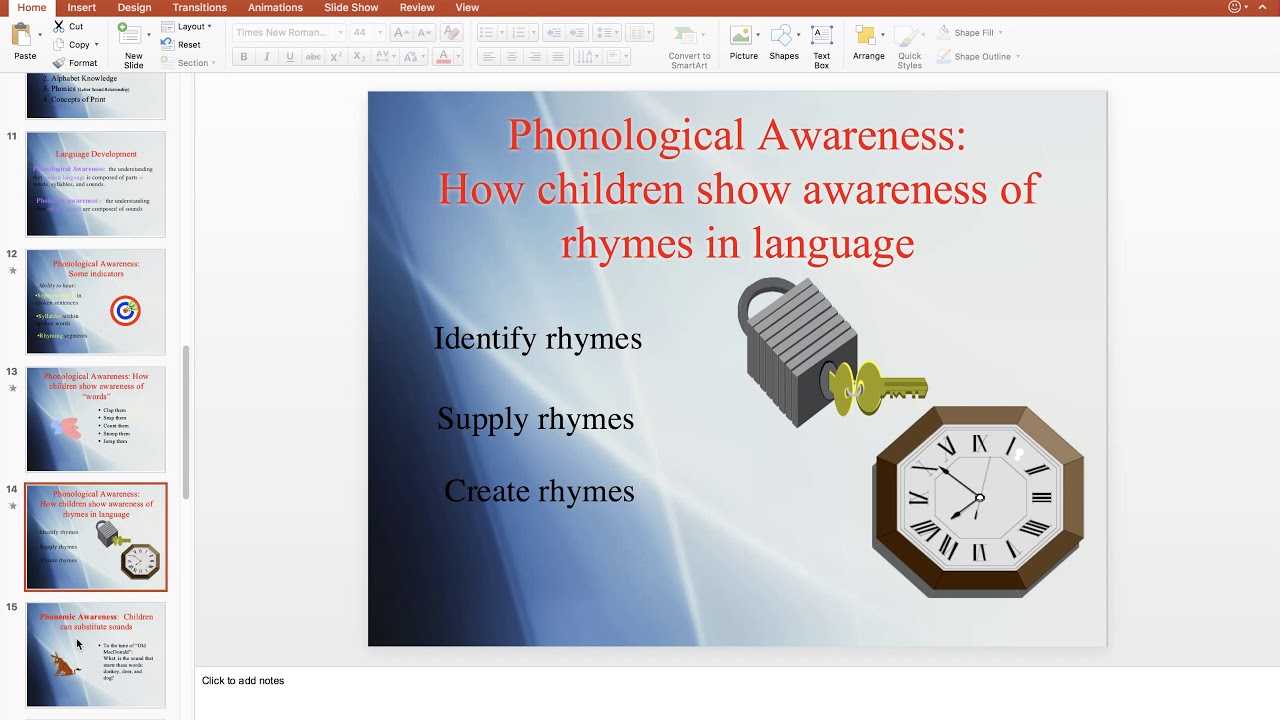1280x720 pixels.
Task: Open the Arrange tool
Action: coord(866,36)
